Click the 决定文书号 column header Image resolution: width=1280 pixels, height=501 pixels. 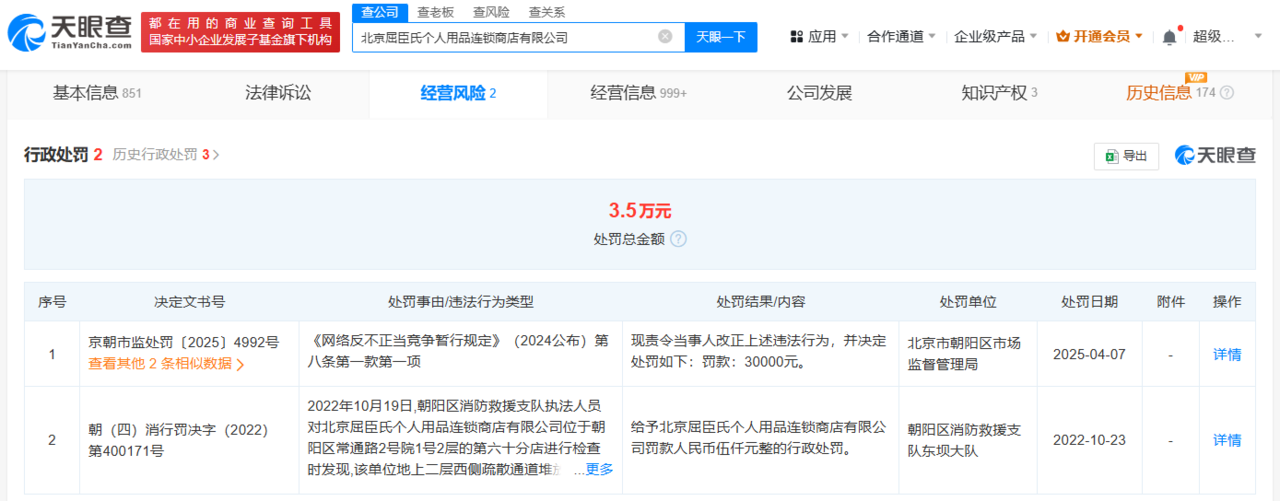(x=189, y=301)
